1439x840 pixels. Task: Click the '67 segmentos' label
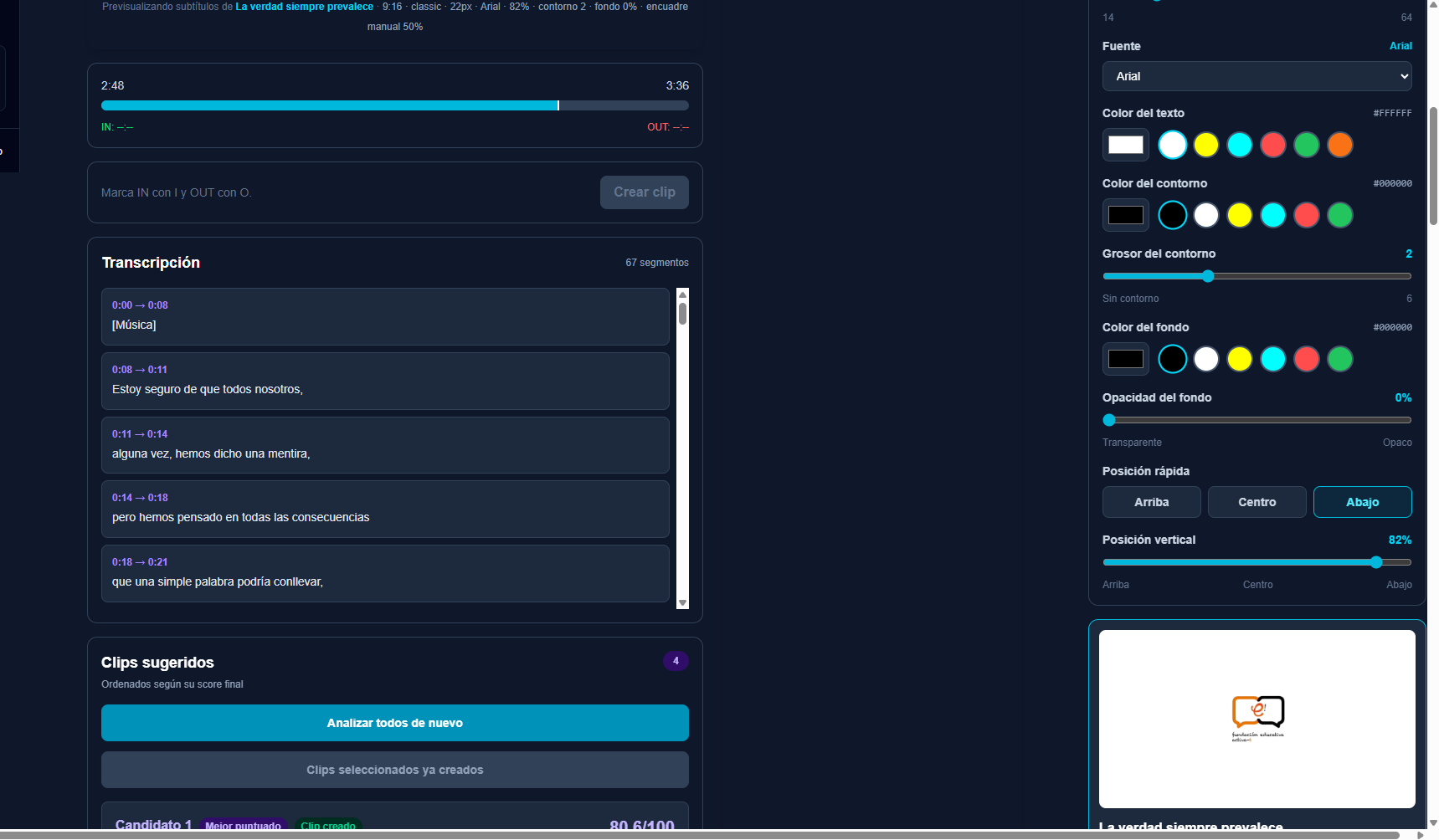[657, 263]
